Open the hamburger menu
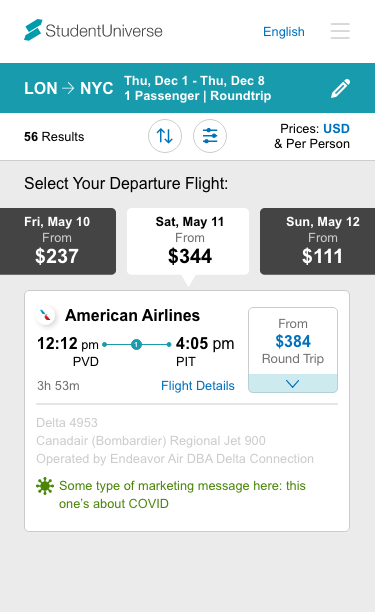 point(340,31)
